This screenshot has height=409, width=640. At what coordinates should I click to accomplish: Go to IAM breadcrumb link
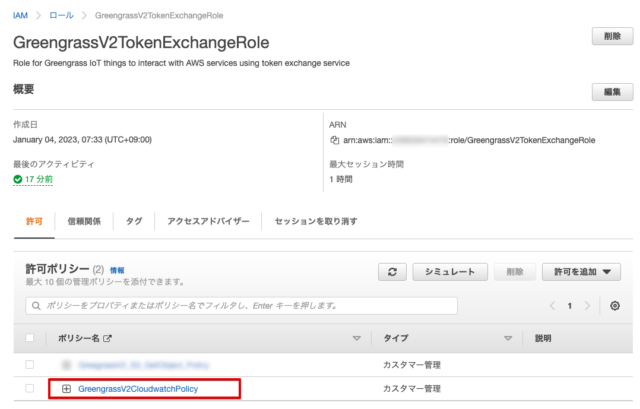click(x=20, y=16)
